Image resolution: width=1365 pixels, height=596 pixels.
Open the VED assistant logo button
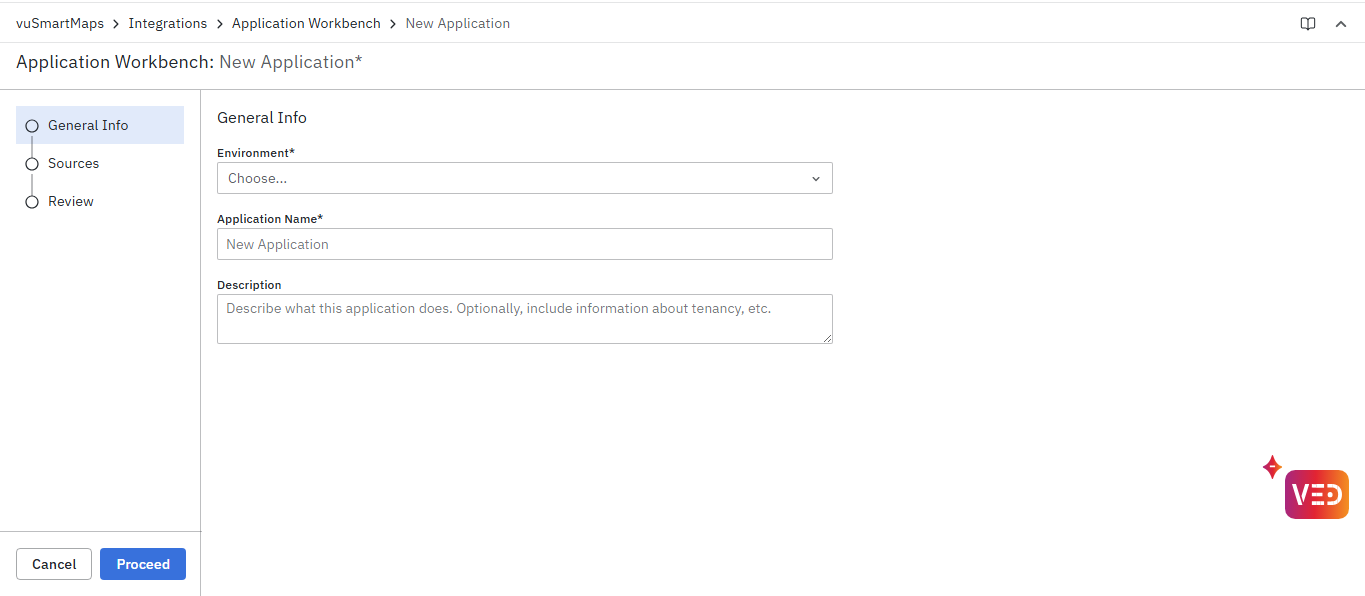click(1316, 495)
